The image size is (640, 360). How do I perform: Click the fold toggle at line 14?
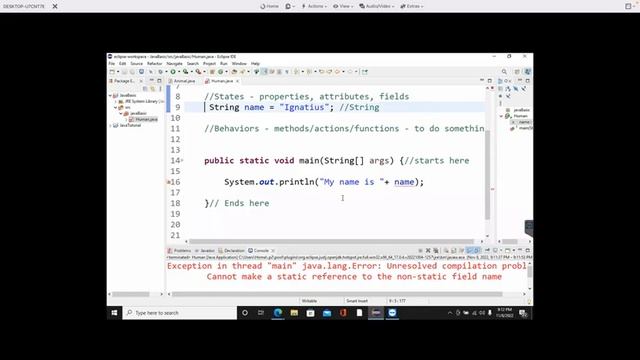pos(182,160)
